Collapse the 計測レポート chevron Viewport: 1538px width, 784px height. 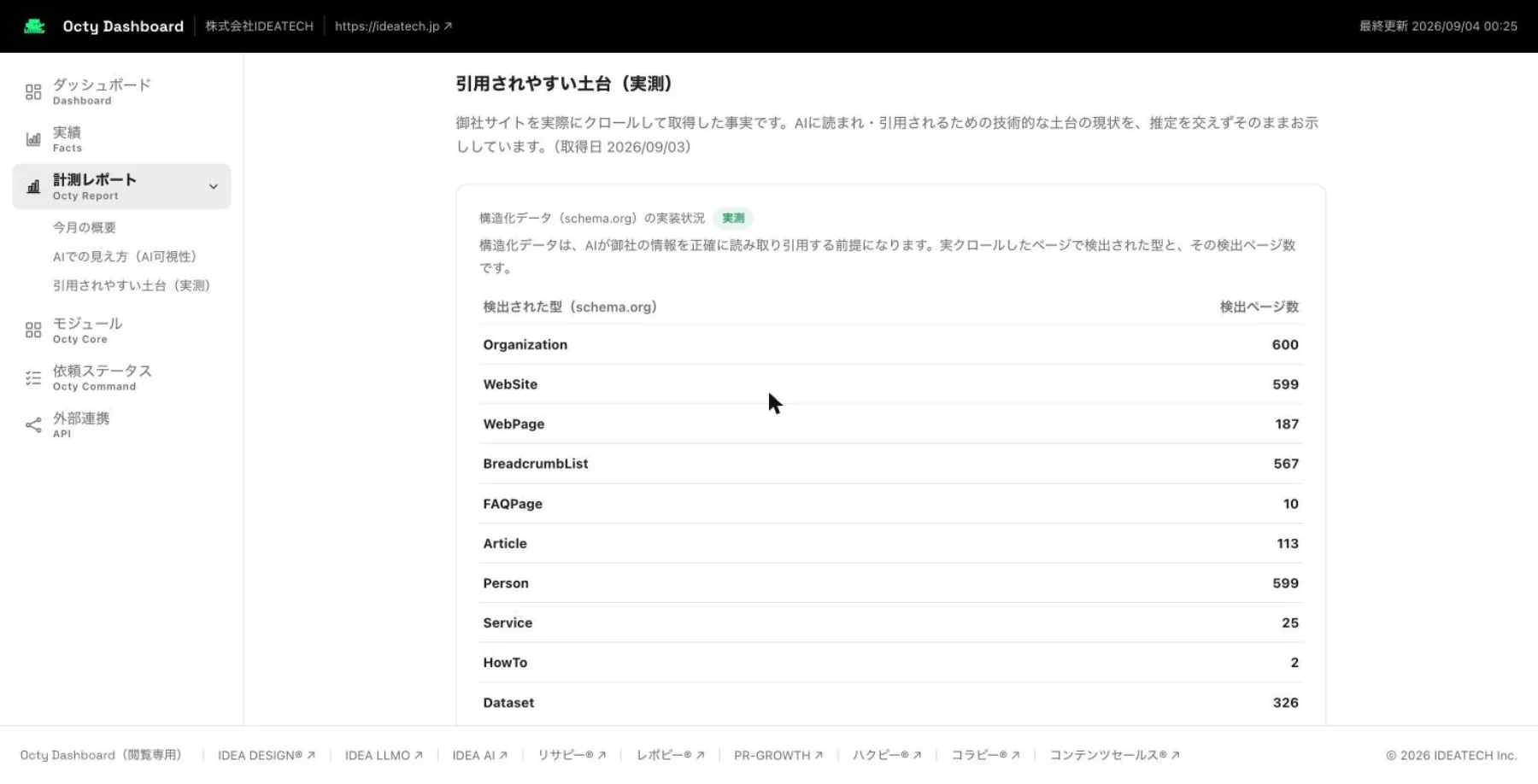pyautogui.click(x=214, y=186)
